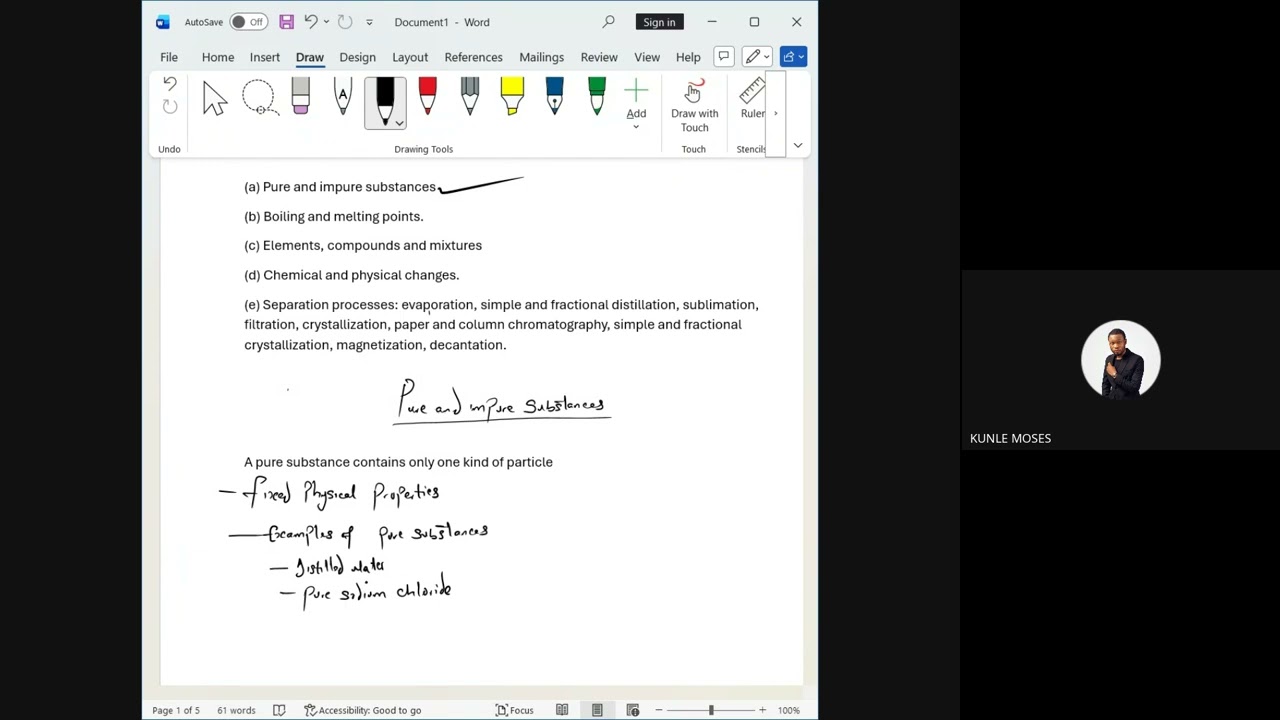The height and width of the screenshot is (720, 1280).
Task: Switch to the Insert tab
Action: [265, 57]
